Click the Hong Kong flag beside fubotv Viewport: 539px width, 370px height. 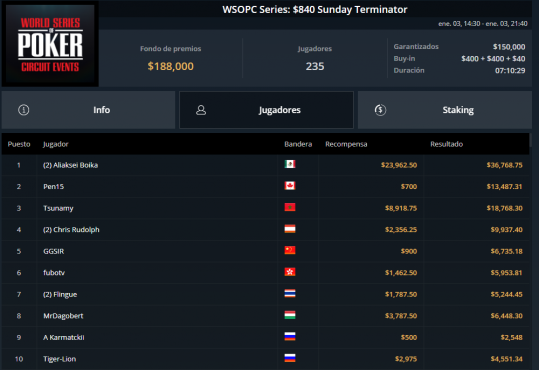[290, 272]
